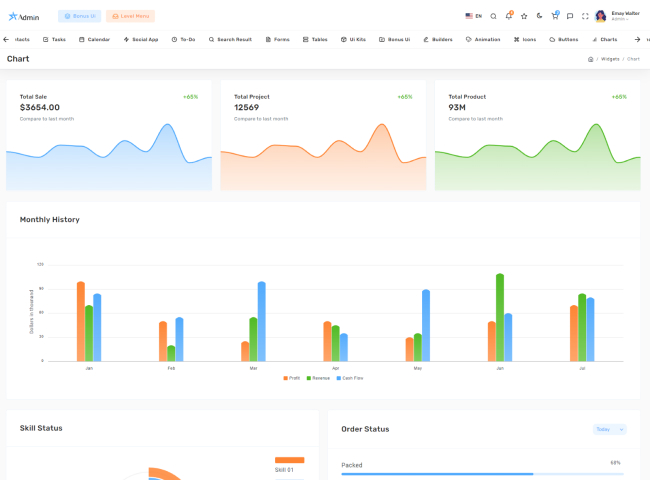Open the EN language dropdown
This screenshot has width=650, height=480.
pos(473,16)
